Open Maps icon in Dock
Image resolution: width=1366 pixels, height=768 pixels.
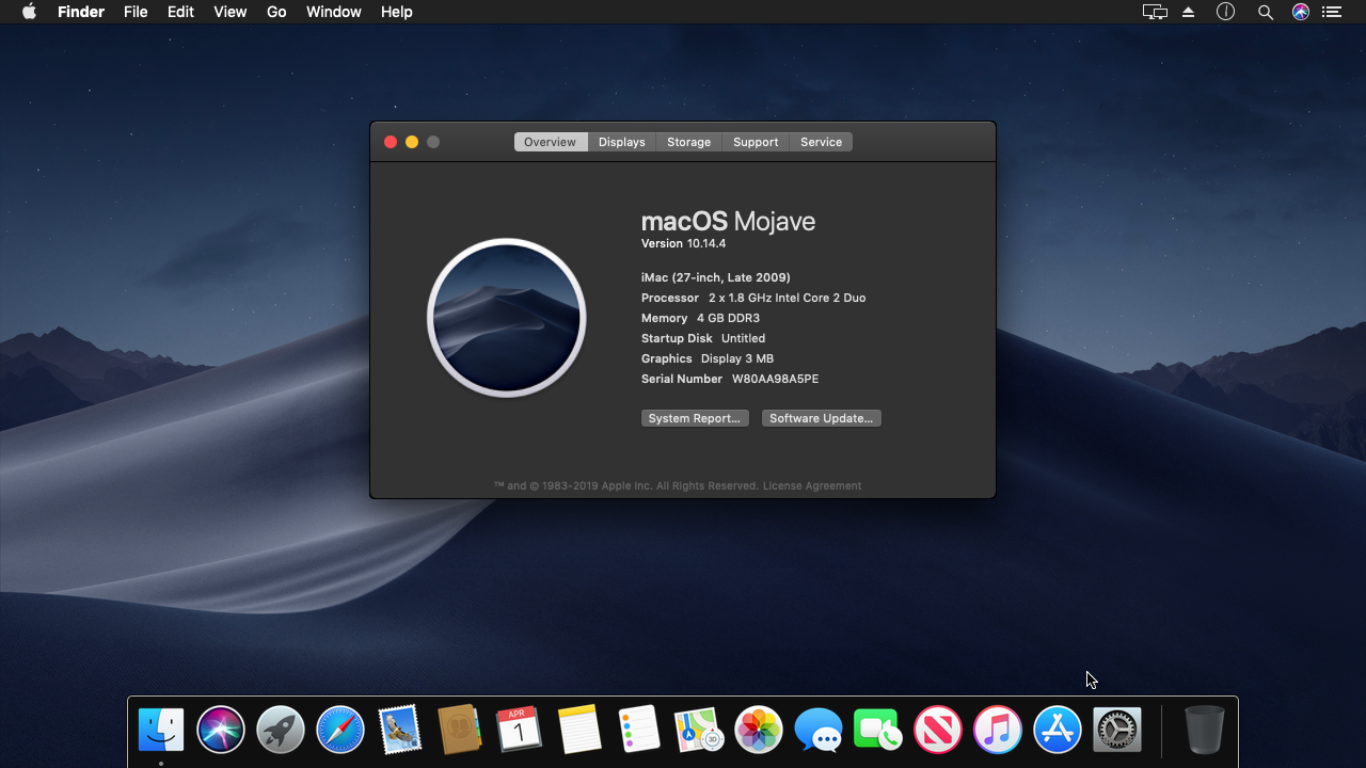(x=699, y=730)
